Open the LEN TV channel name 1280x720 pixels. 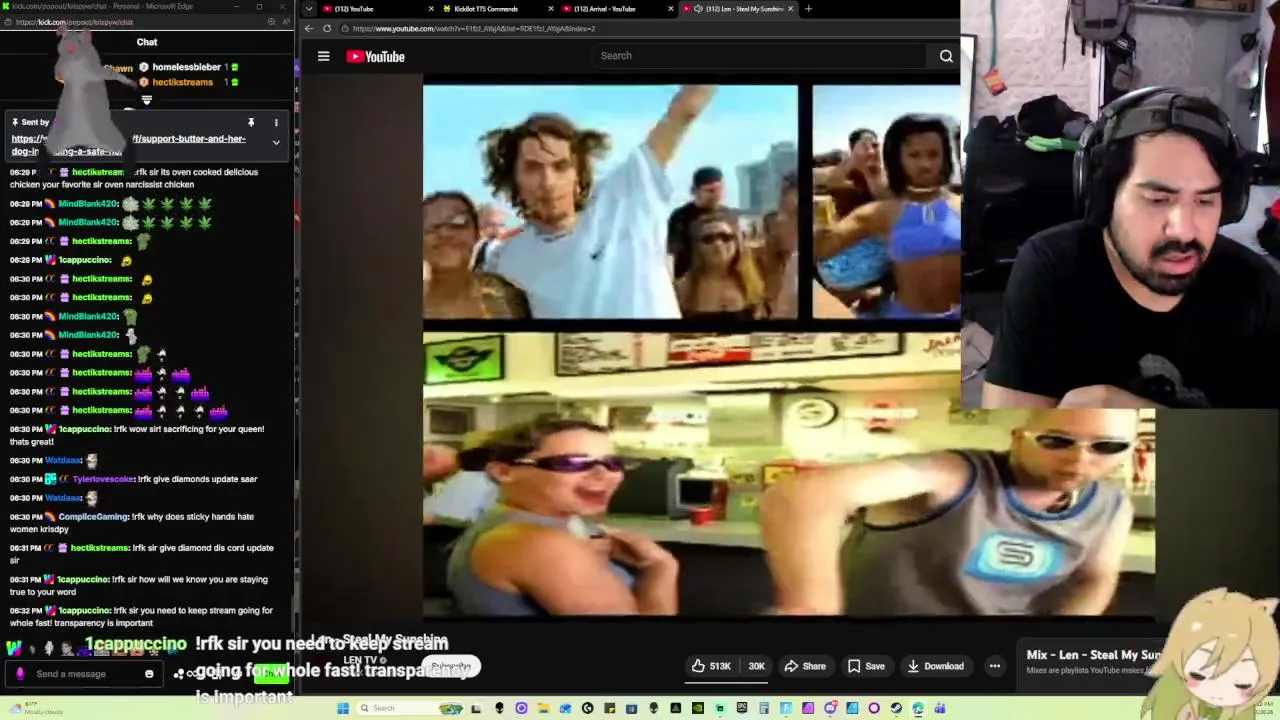[x=361, y=659]
